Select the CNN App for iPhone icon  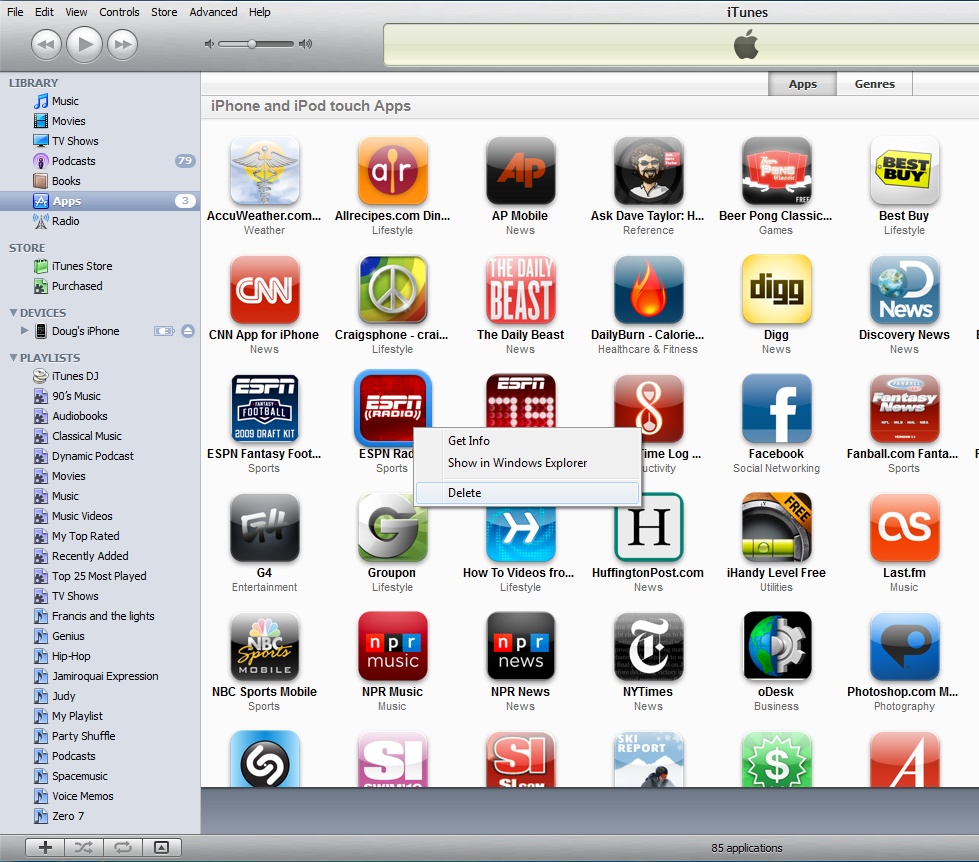pos(265,290)
